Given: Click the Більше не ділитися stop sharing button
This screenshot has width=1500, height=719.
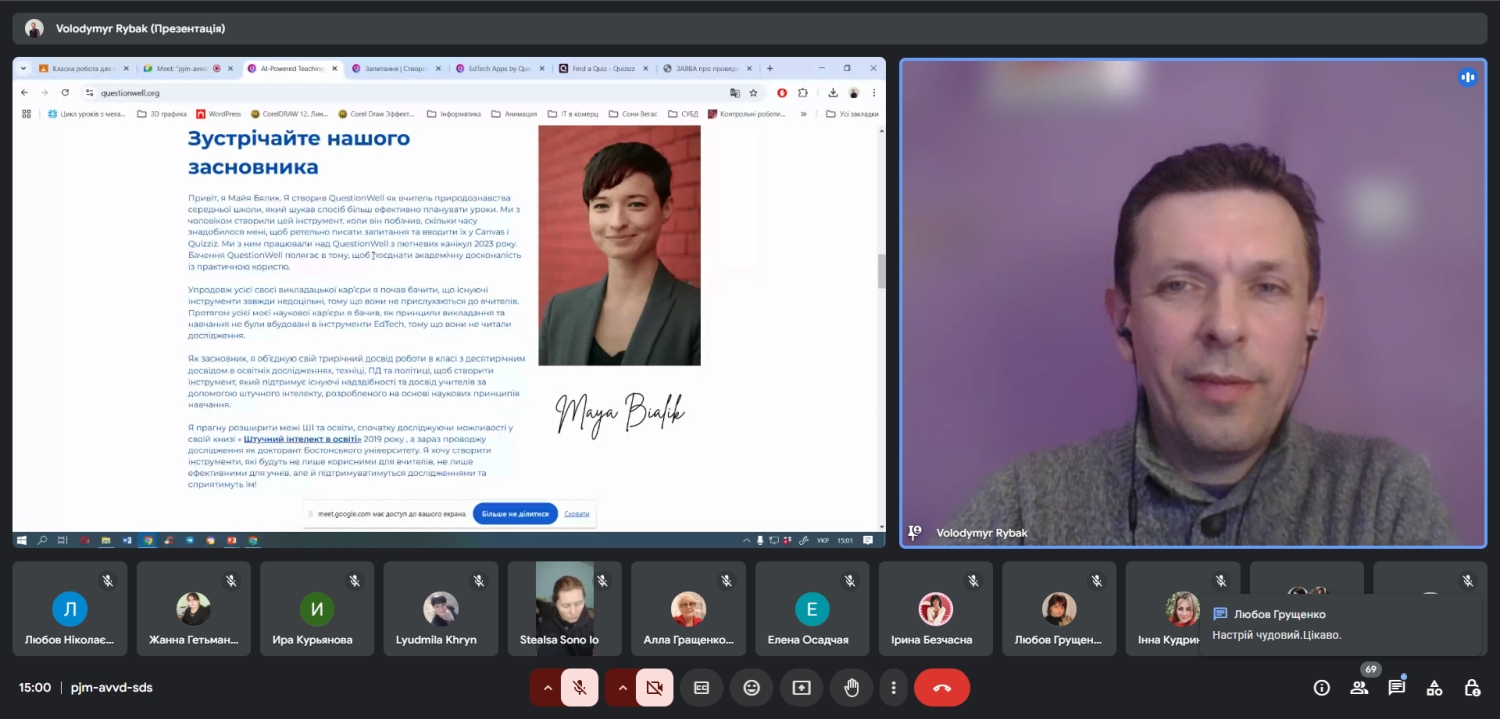Looking at the screenshot, I should (515, 513).
